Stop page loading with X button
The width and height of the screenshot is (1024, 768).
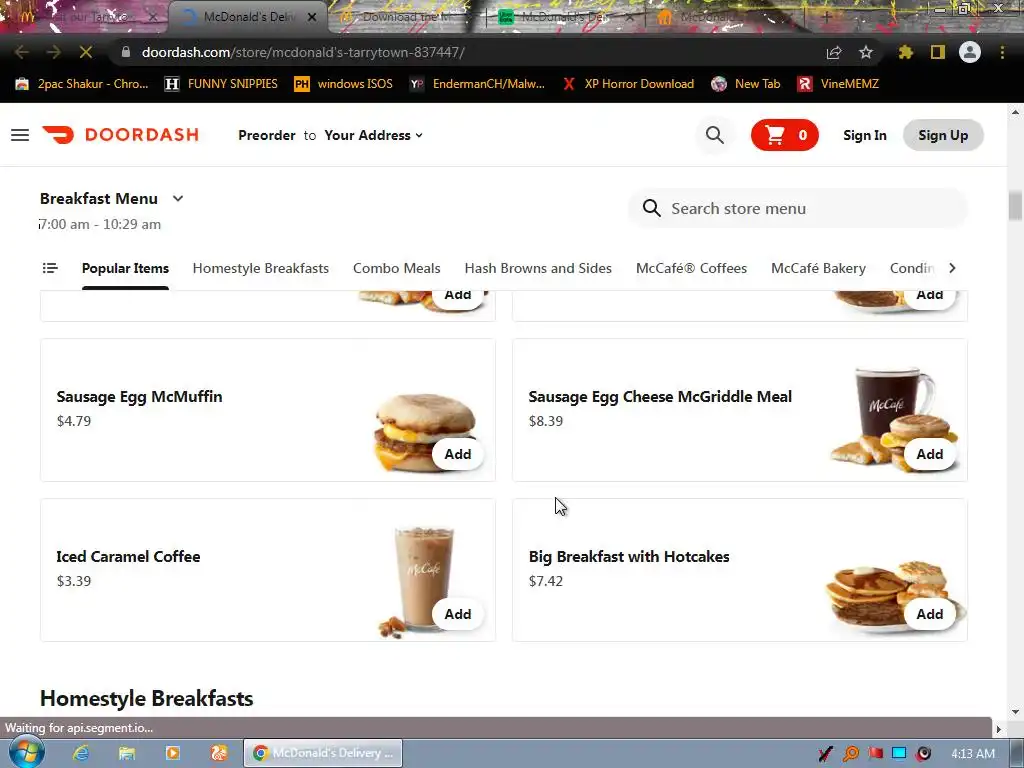click(x=86, y=52)
